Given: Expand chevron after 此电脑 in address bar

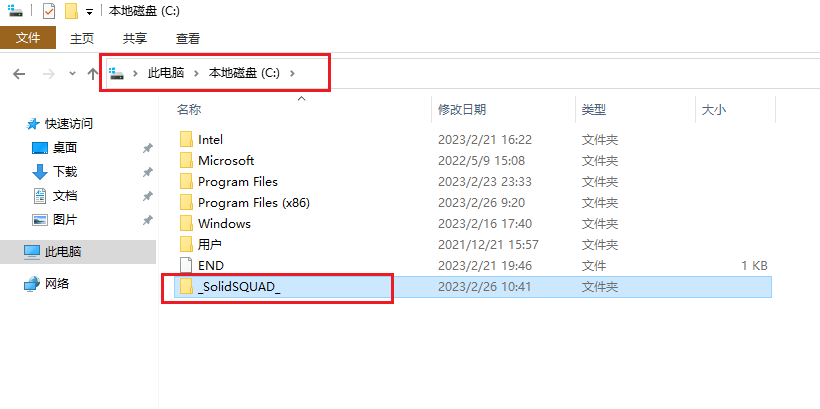Looking at the screenshot, I should click(x=197, y=74).
